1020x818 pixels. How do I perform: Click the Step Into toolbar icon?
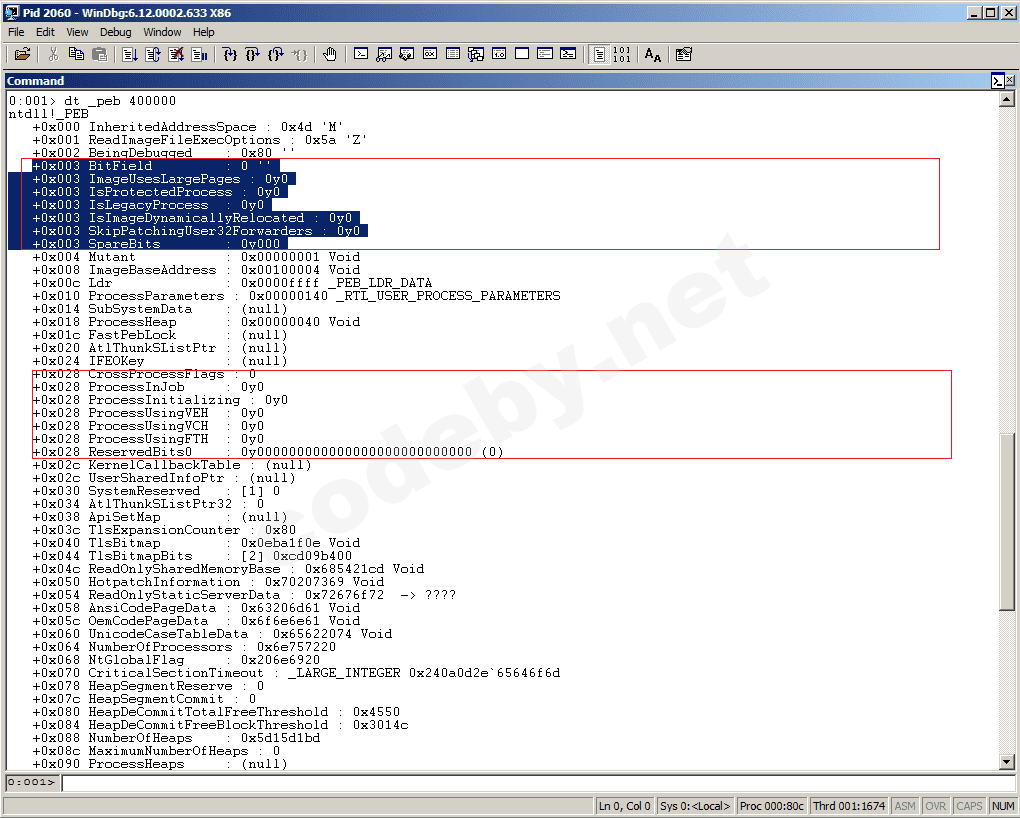pyautogui.click(x=230, y=54)
